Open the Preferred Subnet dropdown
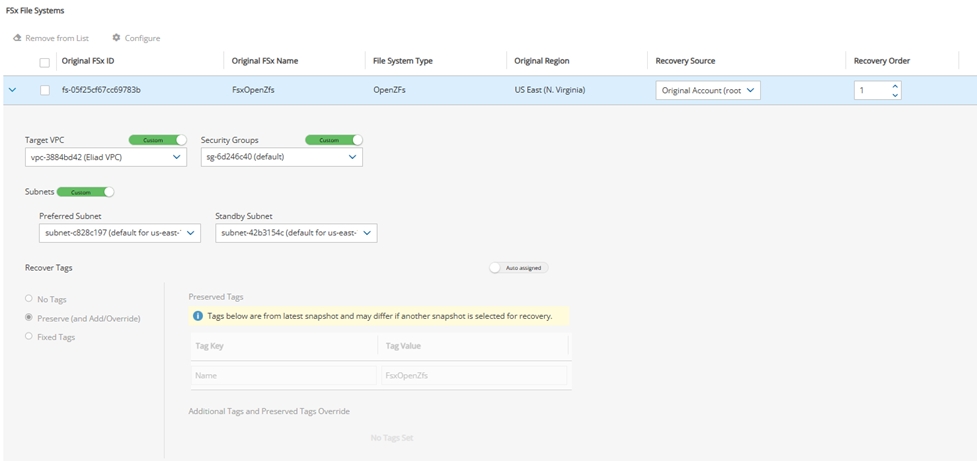 point(120,233)
